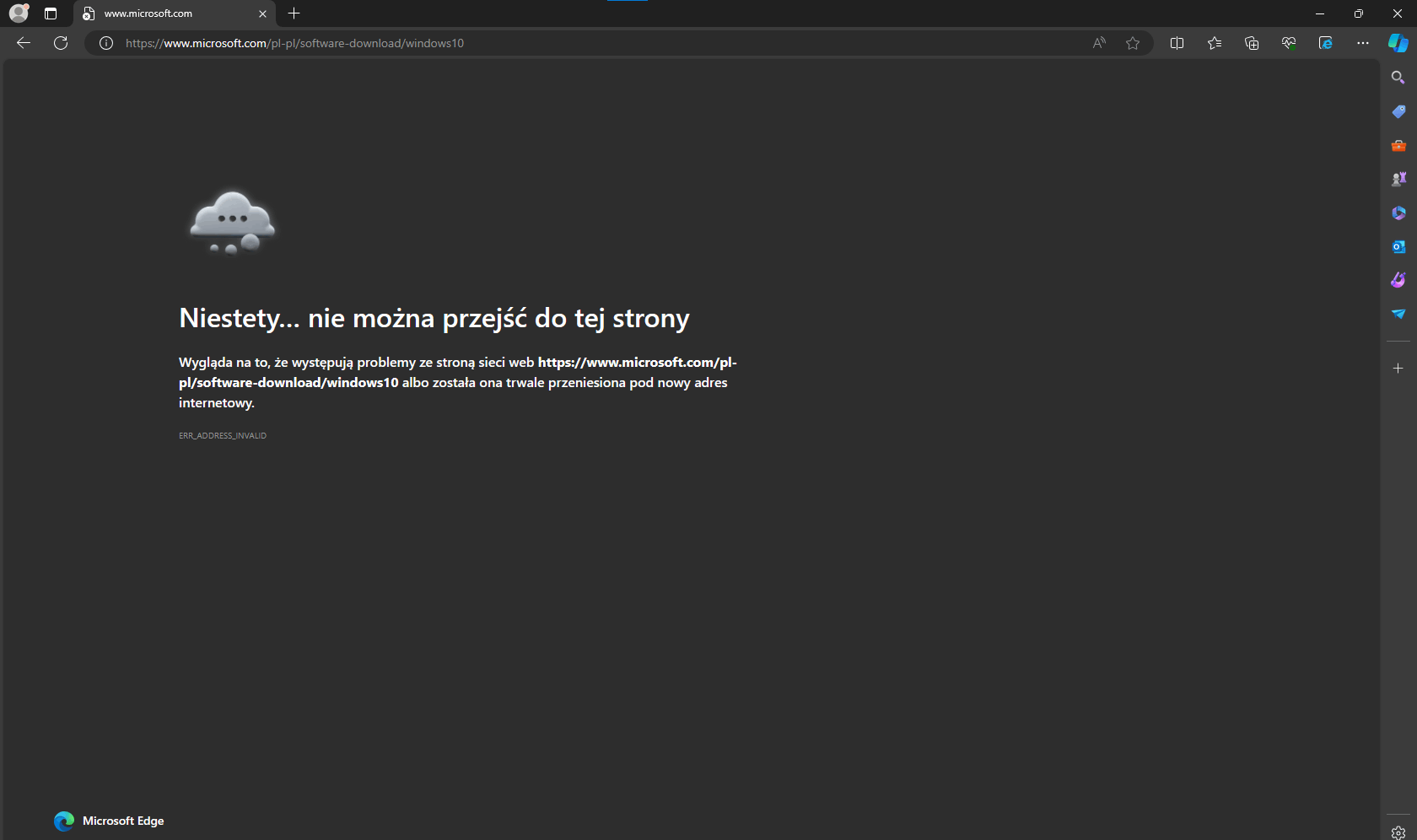
Task: Open split screen view
Action: click(1177, 43)
